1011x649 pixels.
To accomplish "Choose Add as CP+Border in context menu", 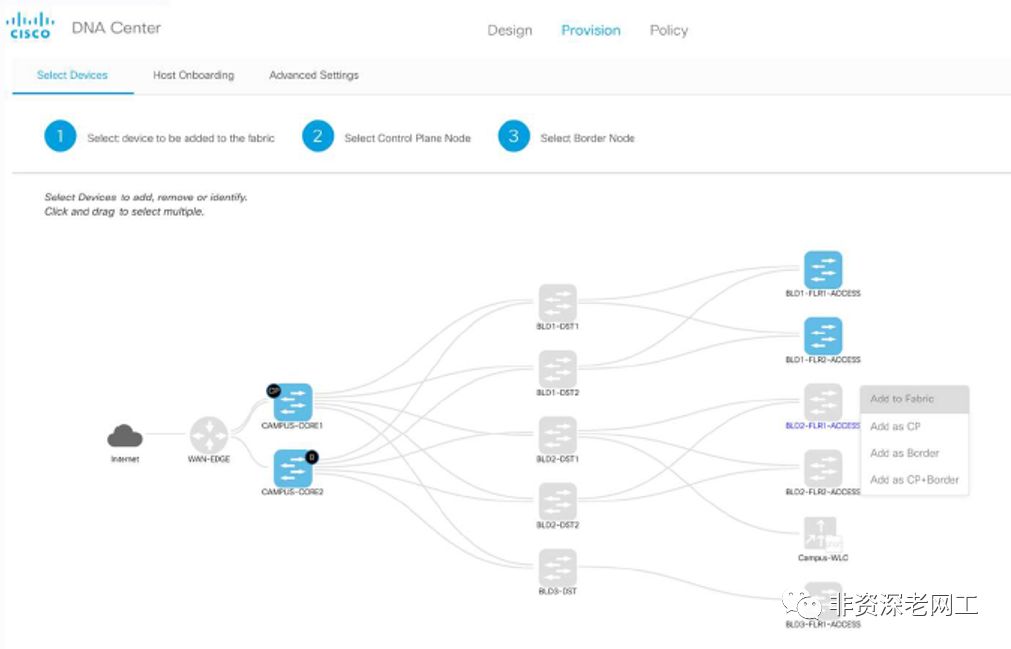I will pos(914,479).
